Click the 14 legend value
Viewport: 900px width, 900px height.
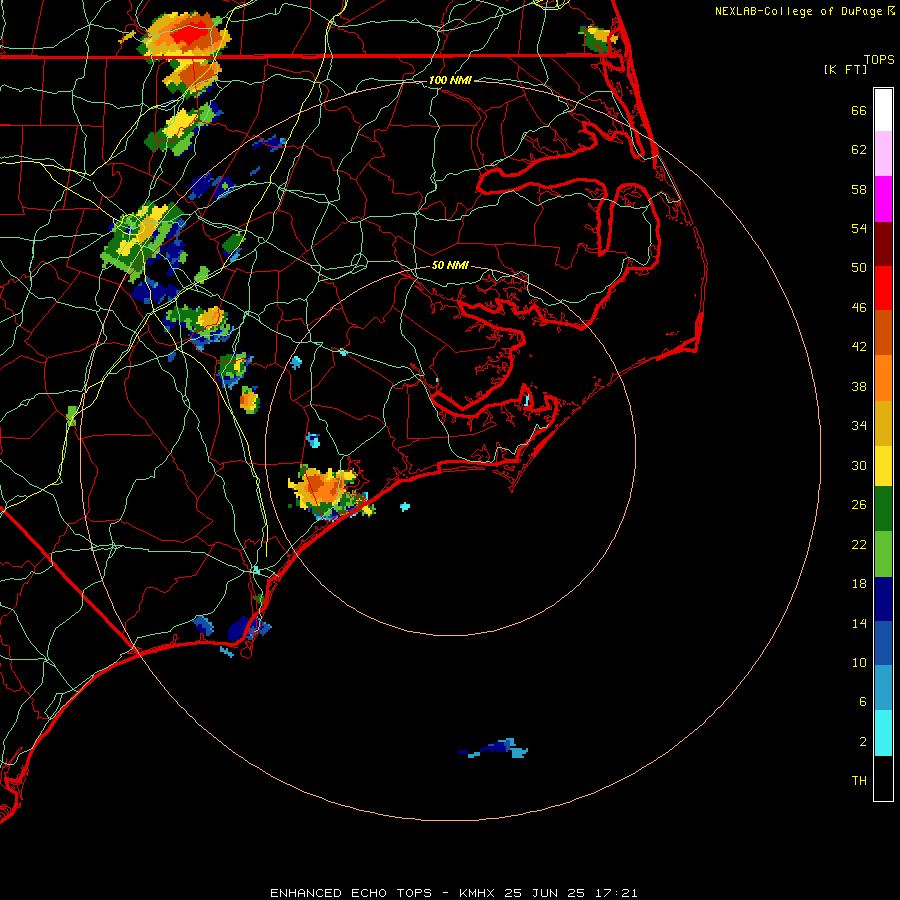[859, 623]
